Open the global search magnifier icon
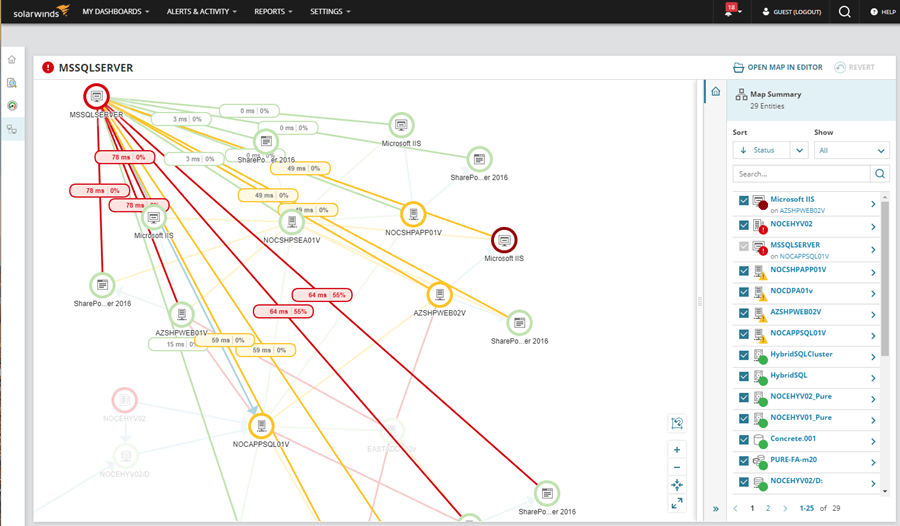900x526 pixels. [844, 11]
